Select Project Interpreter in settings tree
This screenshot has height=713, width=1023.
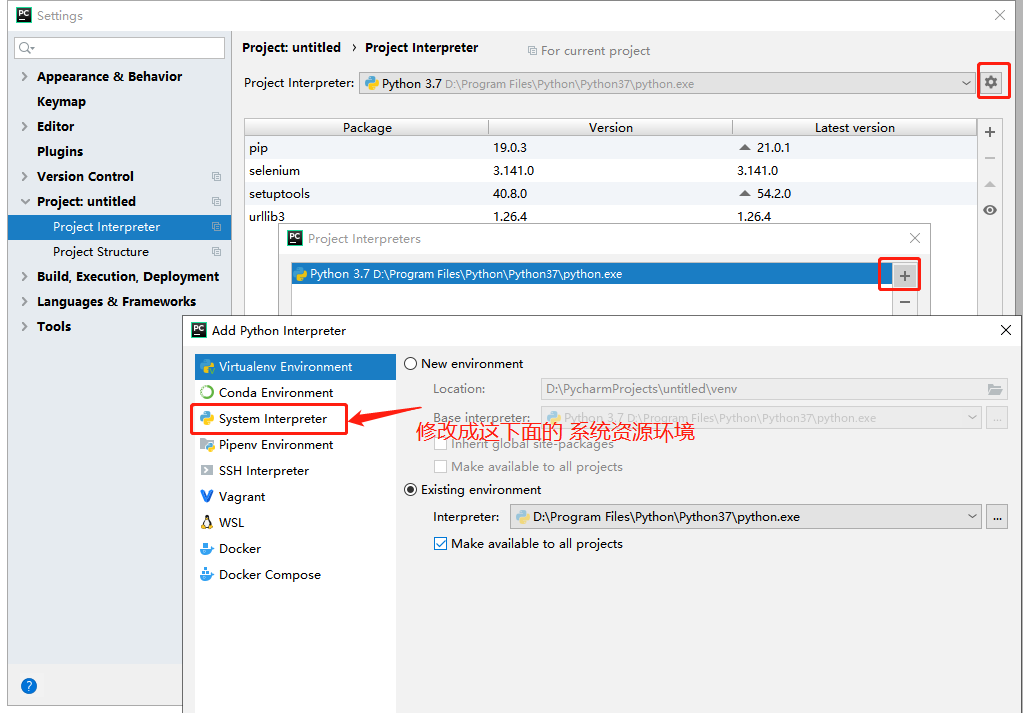coord(119,227)
